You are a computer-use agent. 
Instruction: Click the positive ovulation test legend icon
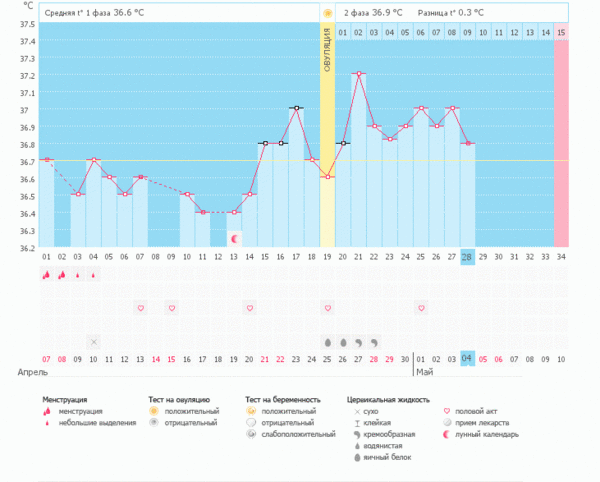click(x=154, y=411)
